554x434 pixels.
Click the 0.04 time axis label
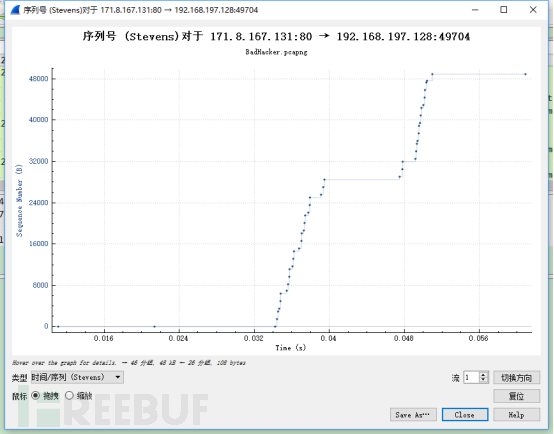point(328,338)
